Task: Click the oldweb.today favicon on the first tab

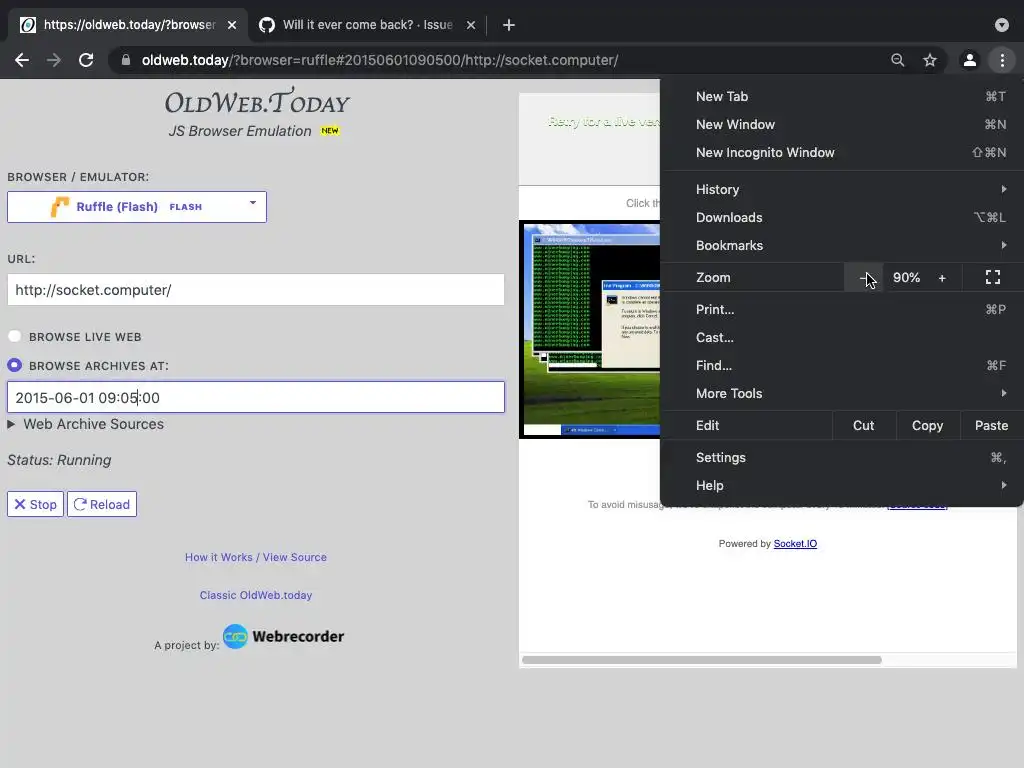Action: 28,25
